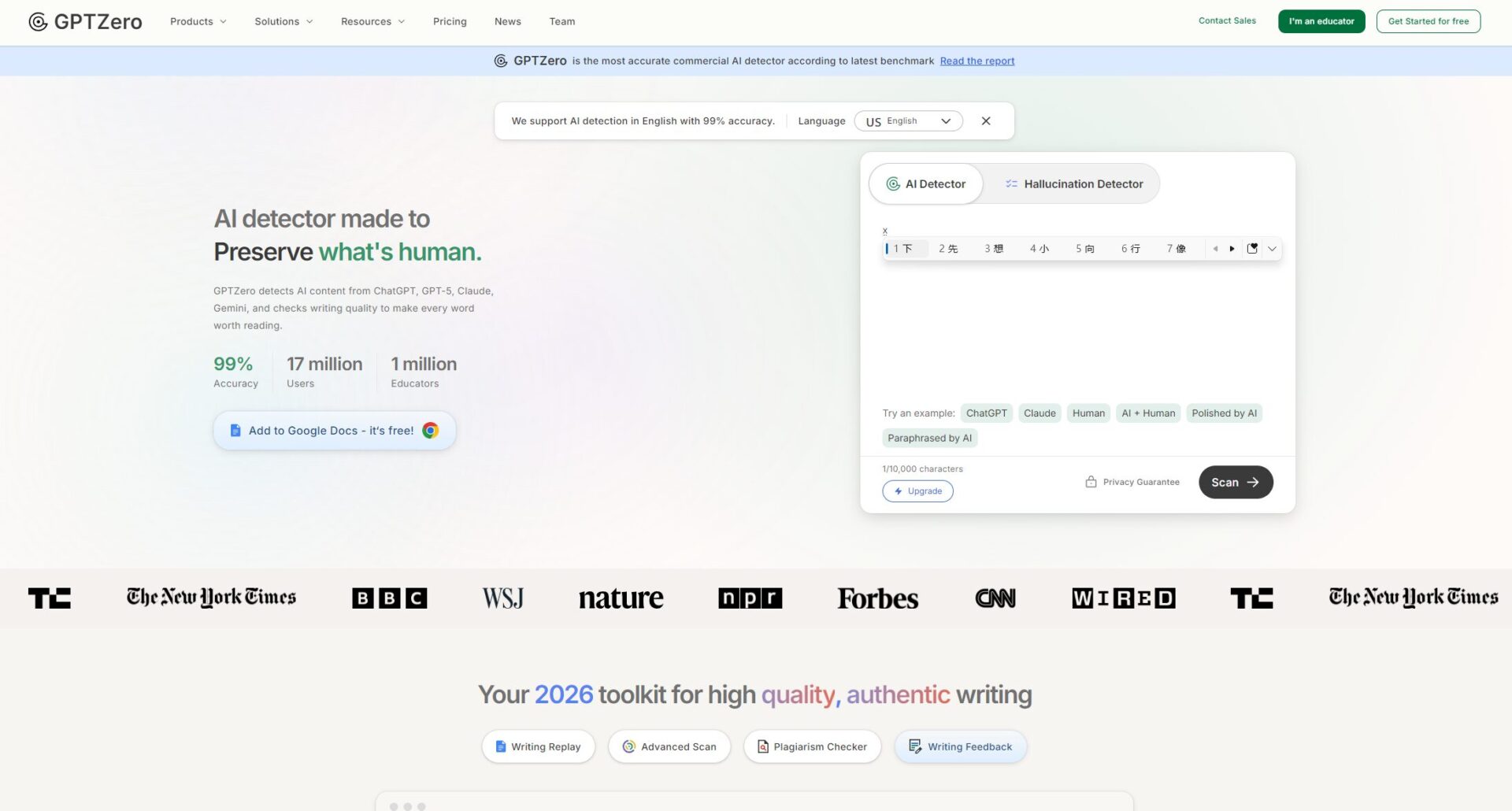
Task: Select the Writing Replay tab
Action: [x=539, y=746]
